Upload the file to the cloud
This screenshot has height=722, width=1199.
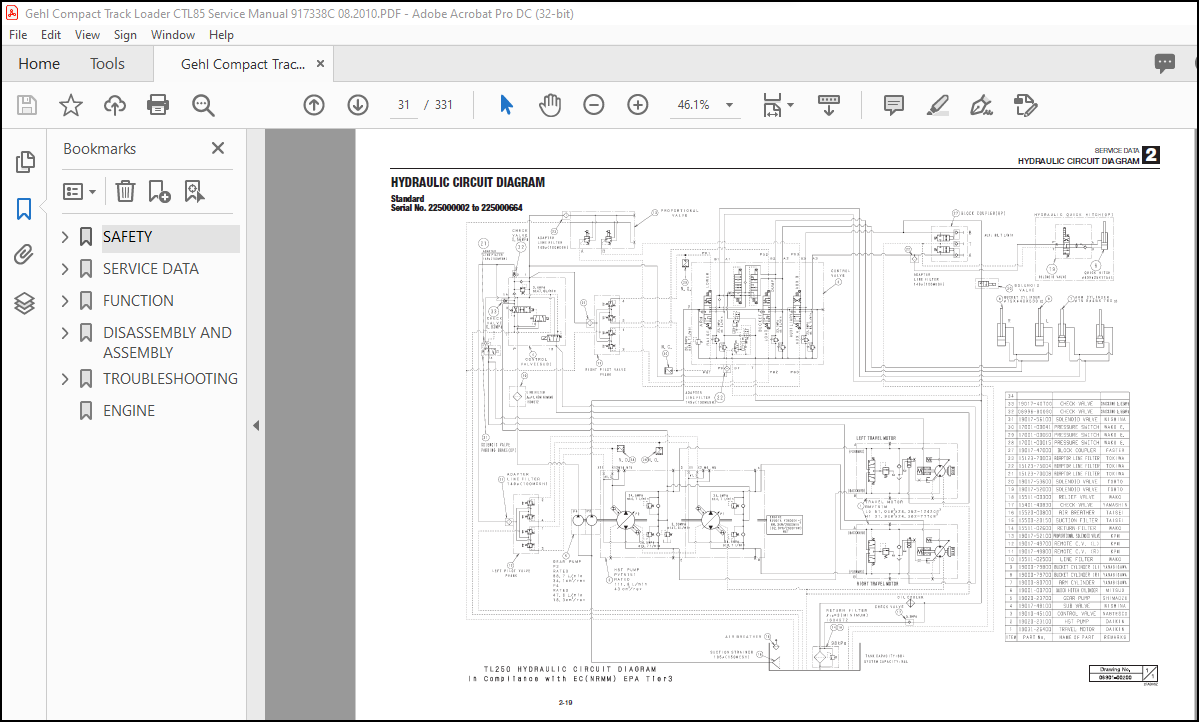tap(115, 105)
